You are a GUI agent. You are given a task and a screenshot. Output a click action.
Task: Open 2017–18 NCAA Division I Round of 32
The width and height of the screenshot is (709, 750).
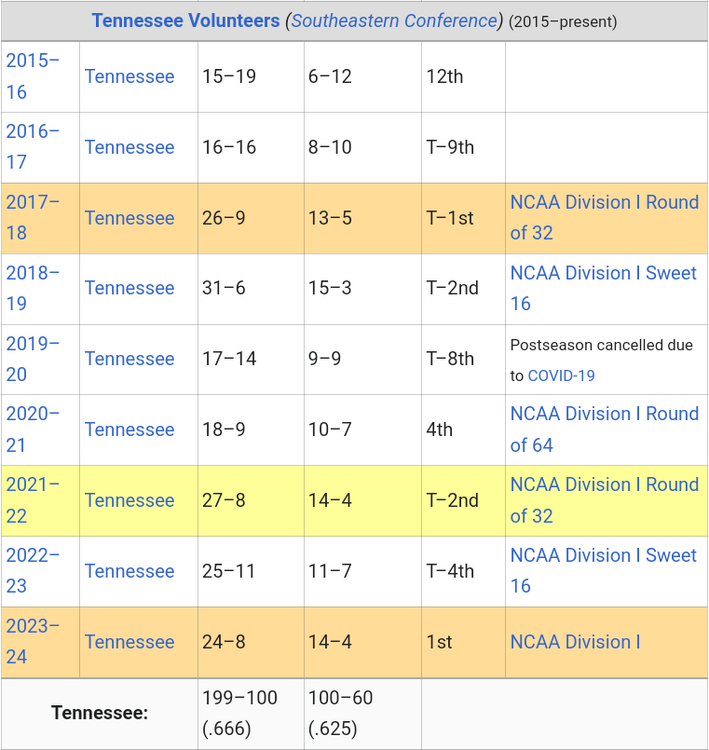pyautogui.click(x=603, y=217)
